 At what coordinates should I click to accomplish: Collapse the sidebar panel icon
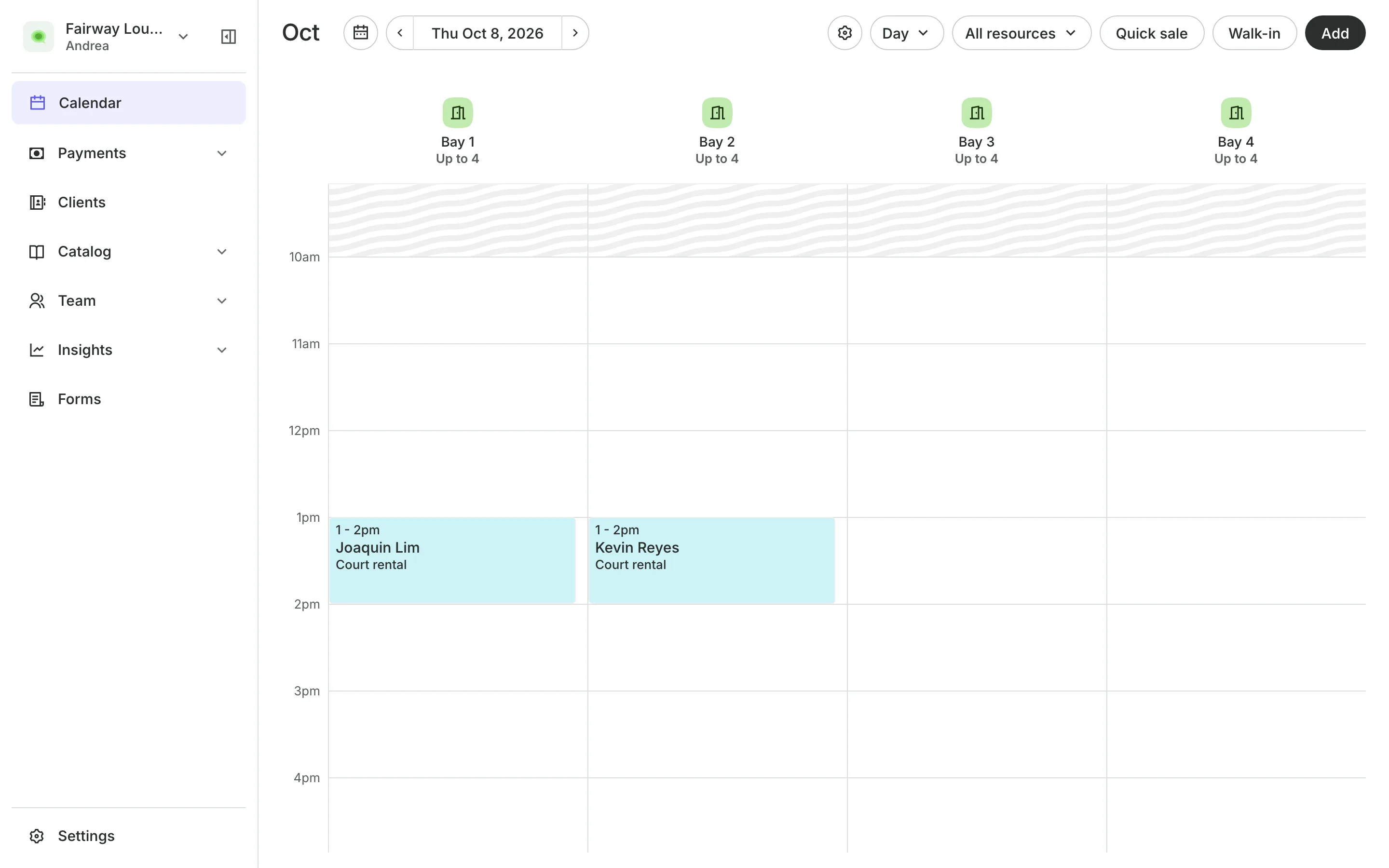point(229,37)
